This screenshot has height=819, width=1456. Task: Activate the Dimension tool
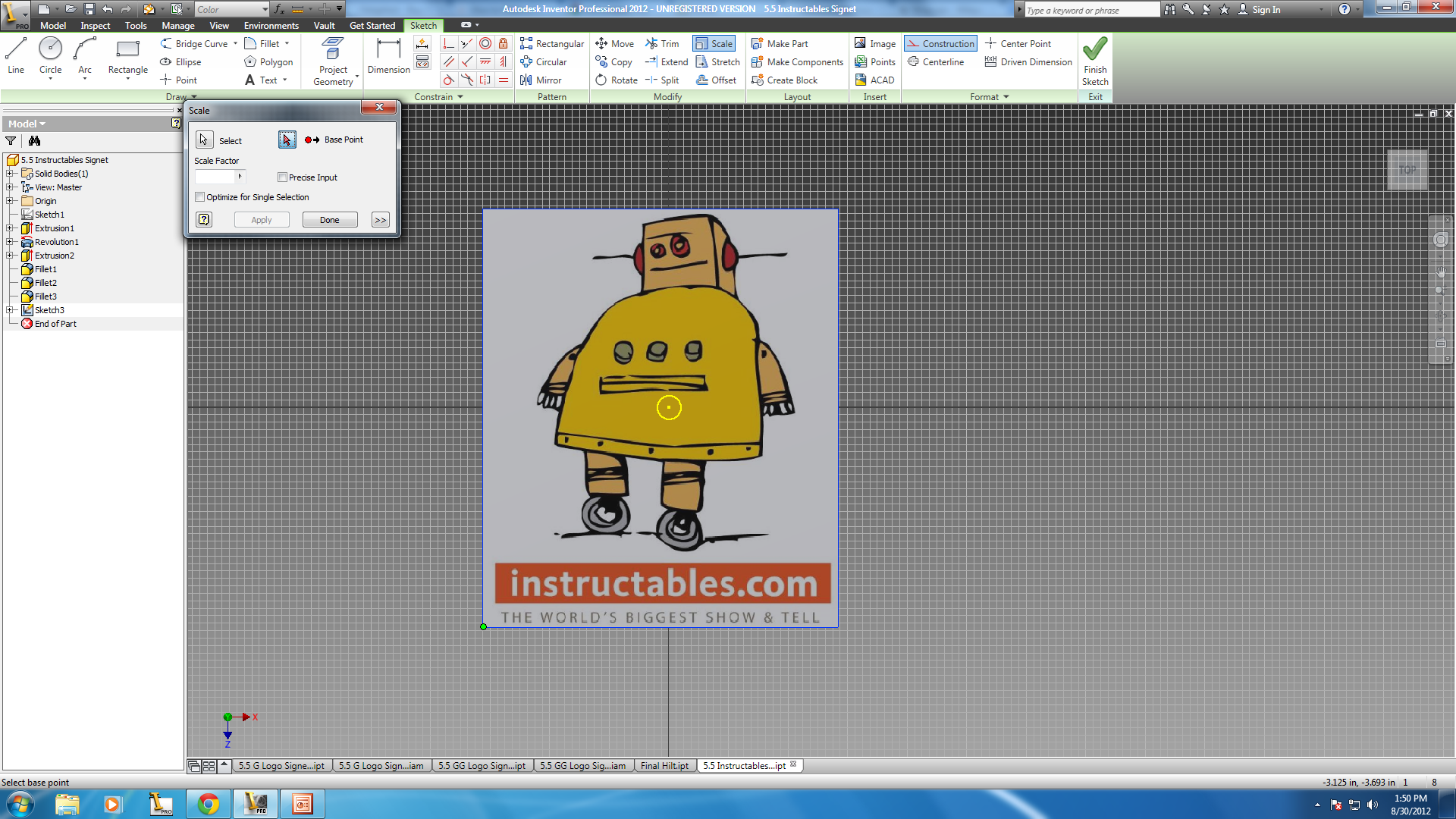click(388, 56)
